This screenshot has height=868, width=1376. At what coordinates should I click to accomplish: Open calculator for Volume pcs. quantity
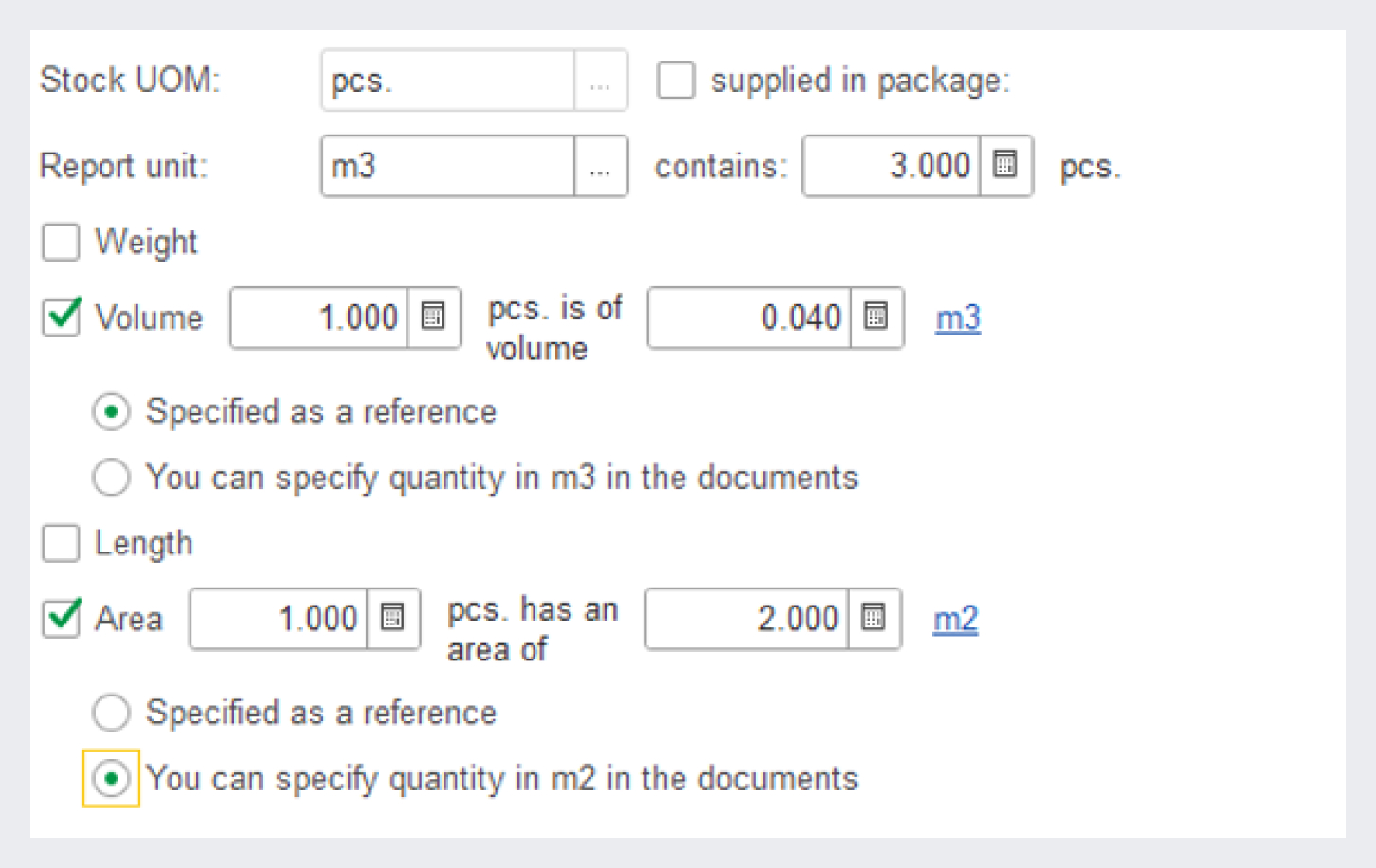pos(433,316)
